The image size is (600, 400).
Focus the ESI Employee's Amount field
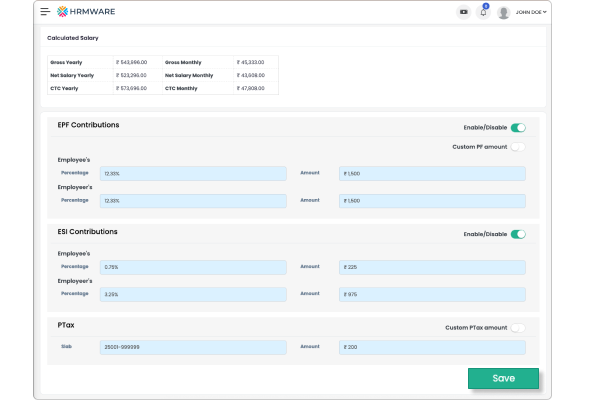point(432,267)
